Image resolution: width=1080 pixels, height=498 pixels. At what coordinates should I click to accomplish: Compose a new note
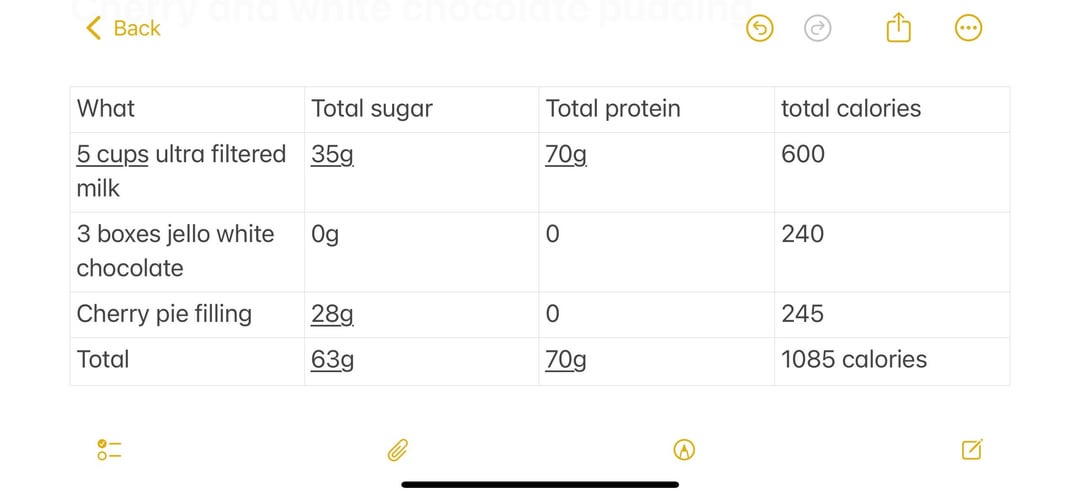(972, 450)
